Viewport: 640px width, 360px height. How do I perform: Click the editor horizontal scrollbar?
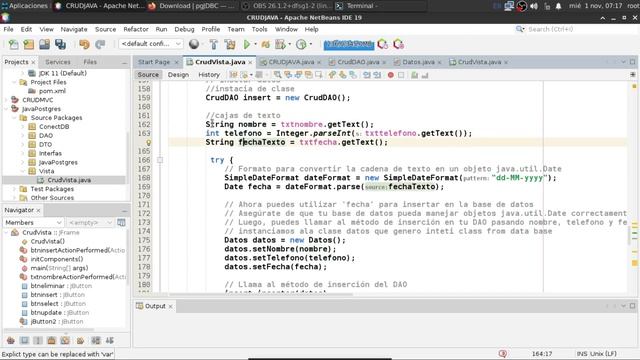[261, 294]
